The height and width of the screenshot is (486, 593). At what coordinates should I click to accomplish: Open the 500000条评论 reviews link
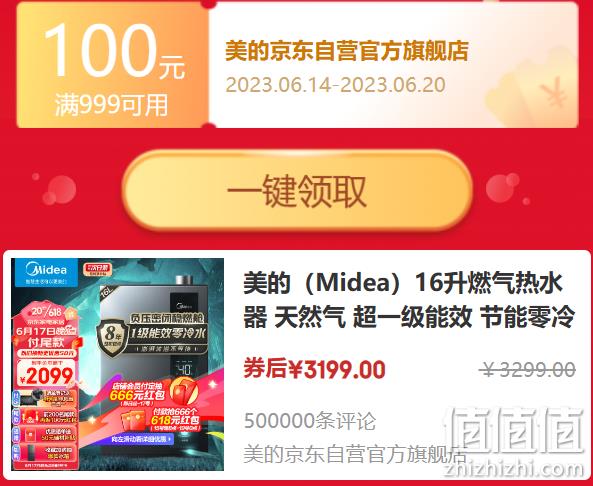tap(310, 421)
